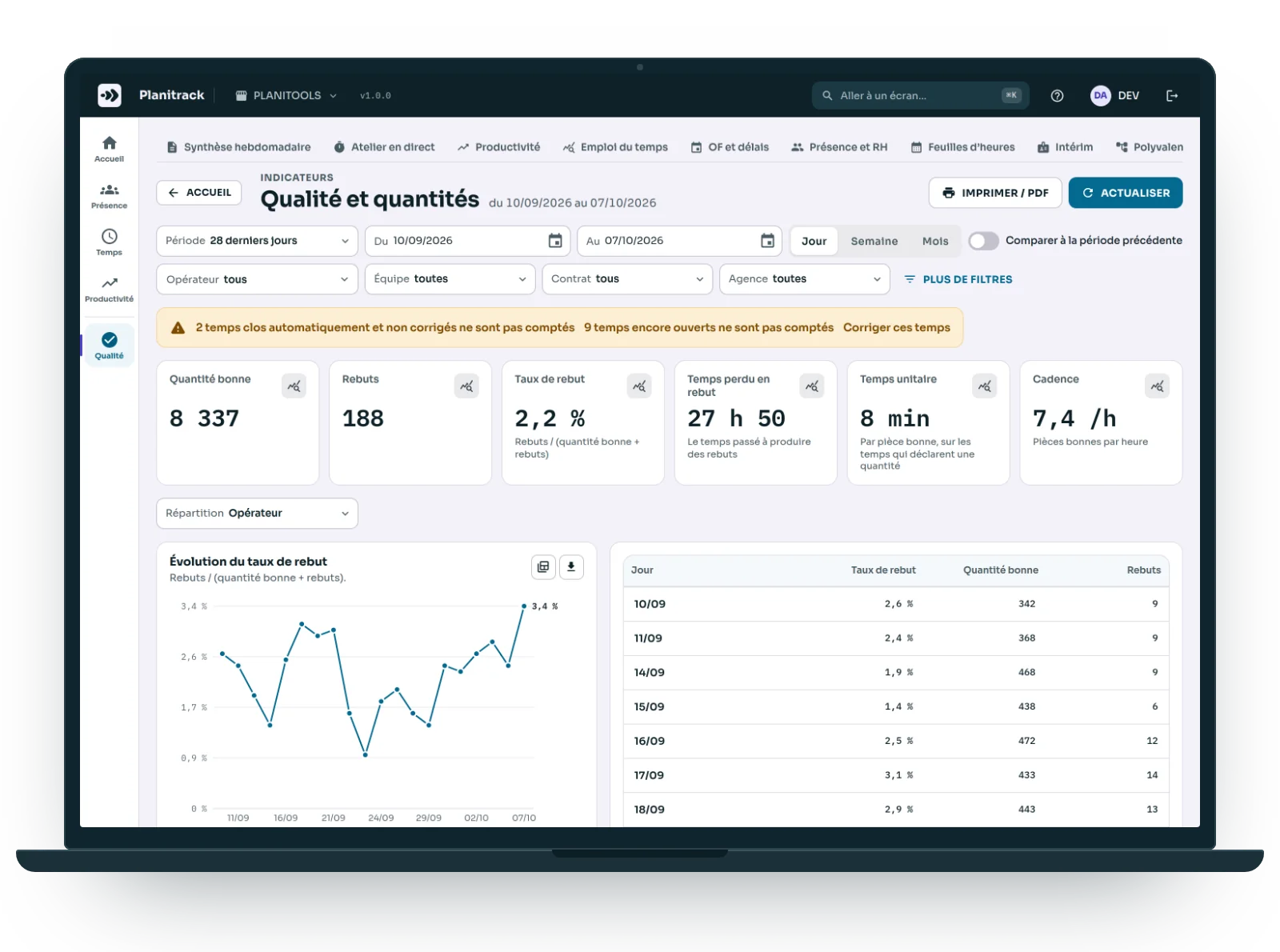
Task: Open the Agence filter dropdown
Action: [x=805, y=279]
